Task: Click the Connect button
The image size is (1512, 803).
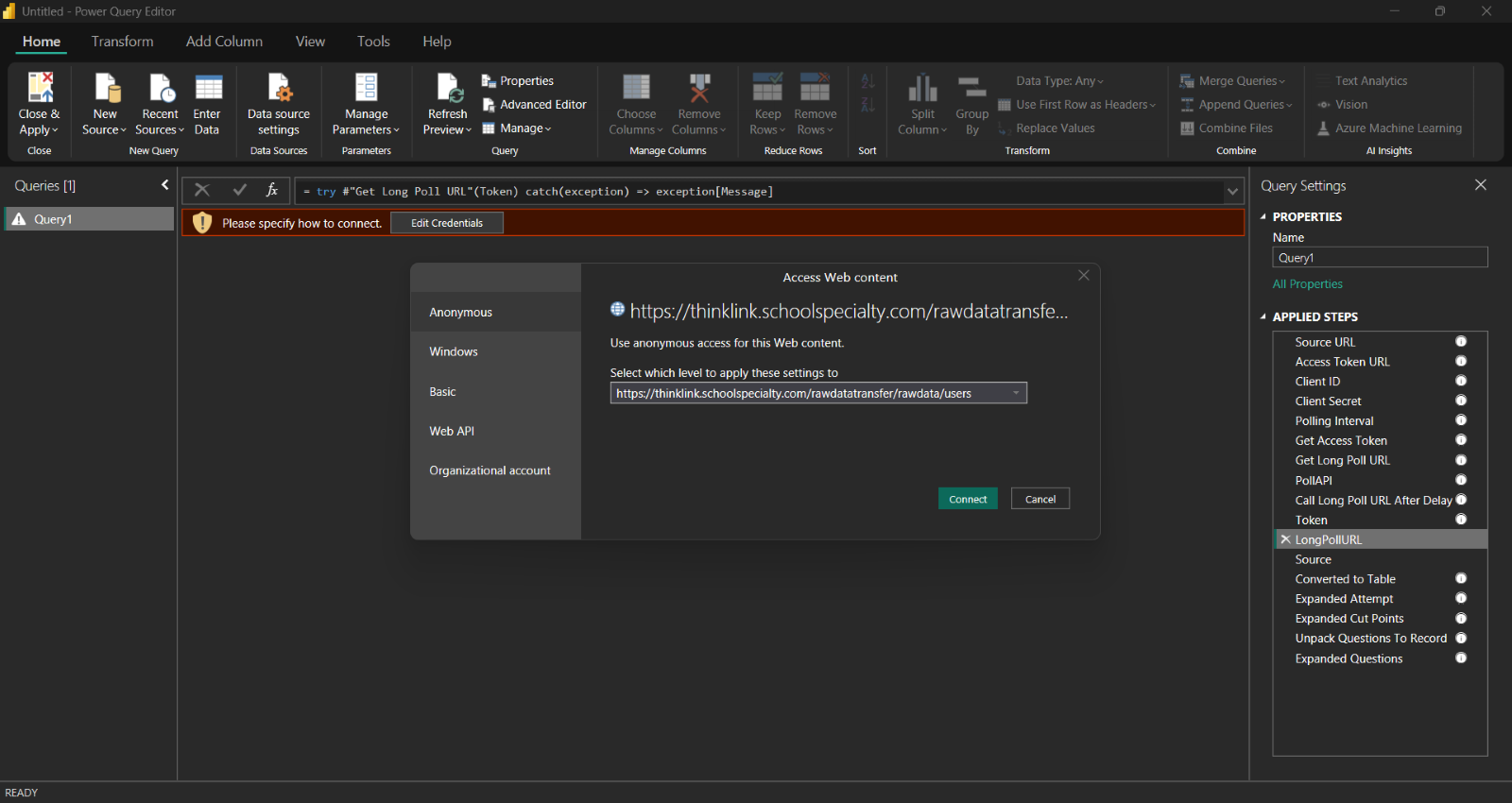Action: point(968,499)
